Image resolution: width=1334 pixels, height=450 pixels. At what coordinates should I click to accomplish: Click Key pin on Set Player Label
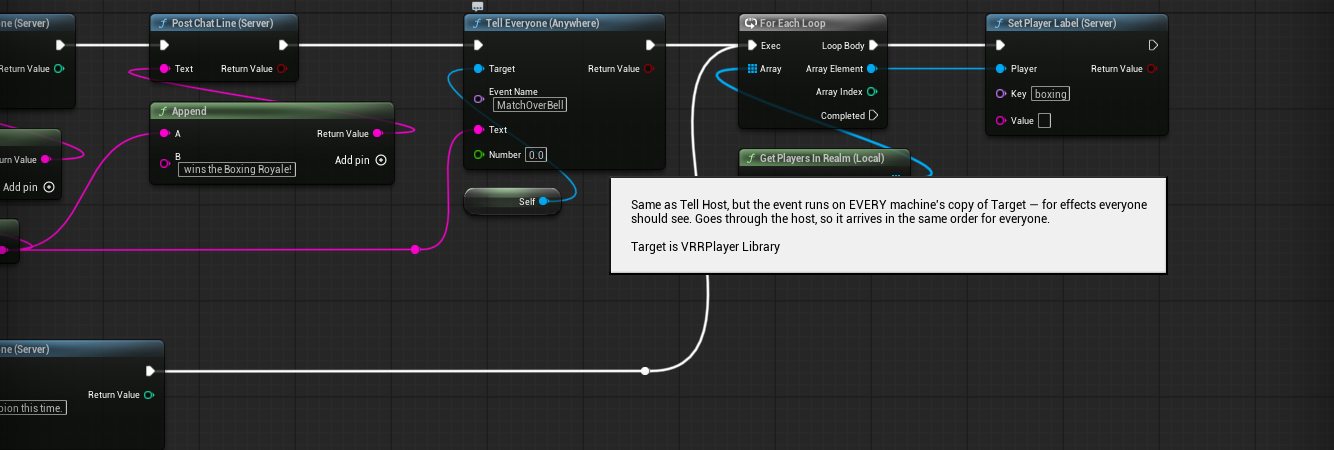click(x=999, y=94)
